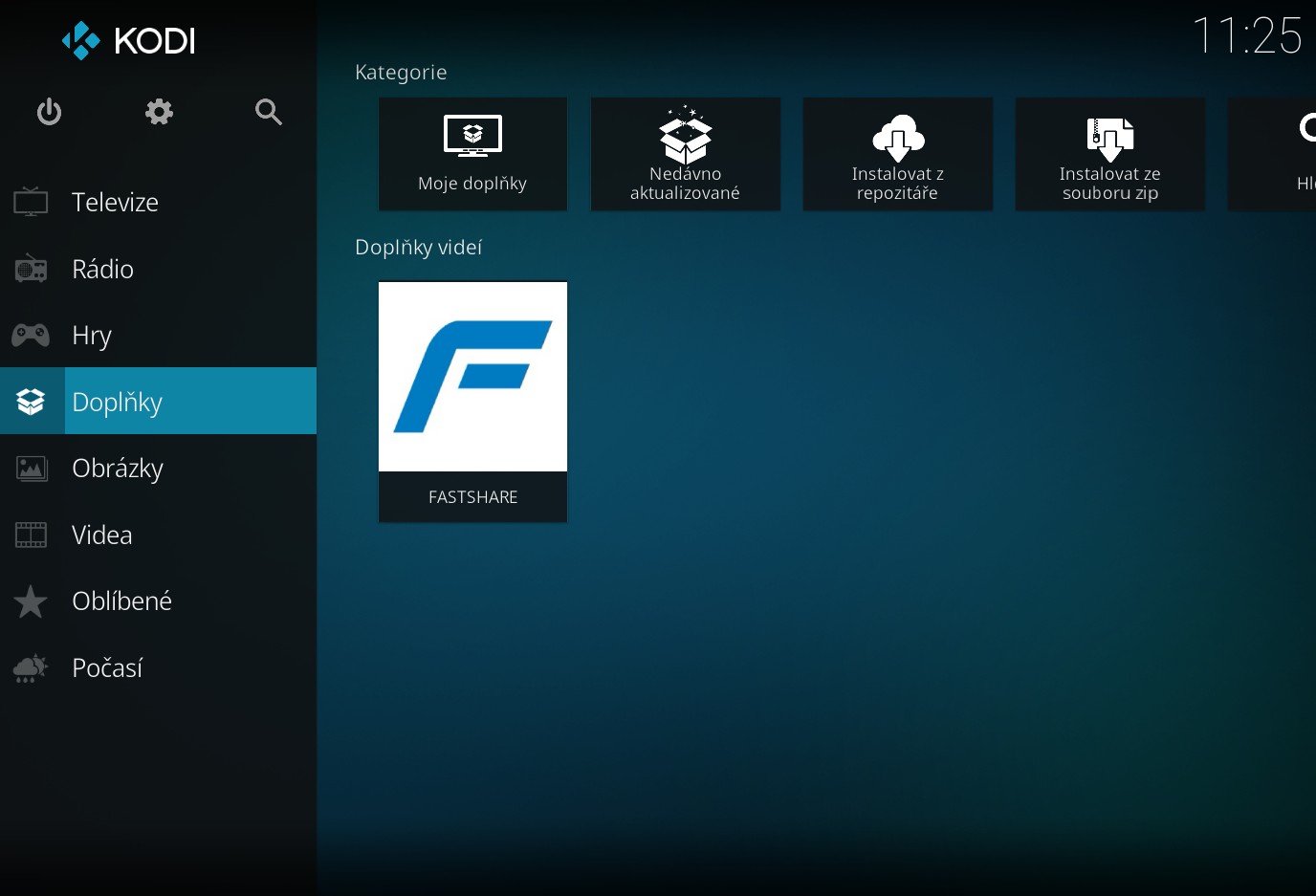Click the Obrázky picture icon
Image resolution: width=1316 pixels, height=896 pixels.
pos(31,468)
